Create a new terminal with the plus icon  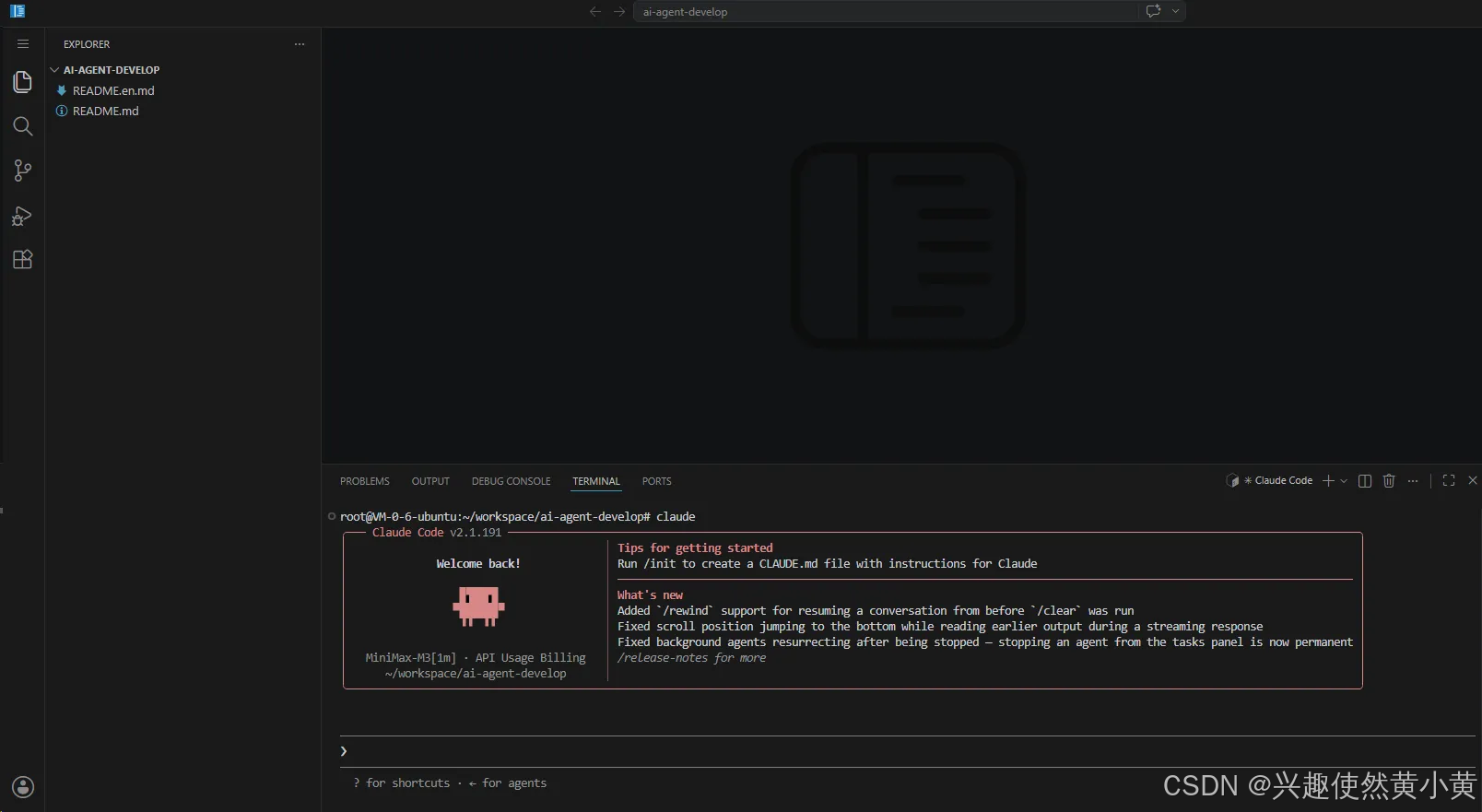(x=1328, y=480)
